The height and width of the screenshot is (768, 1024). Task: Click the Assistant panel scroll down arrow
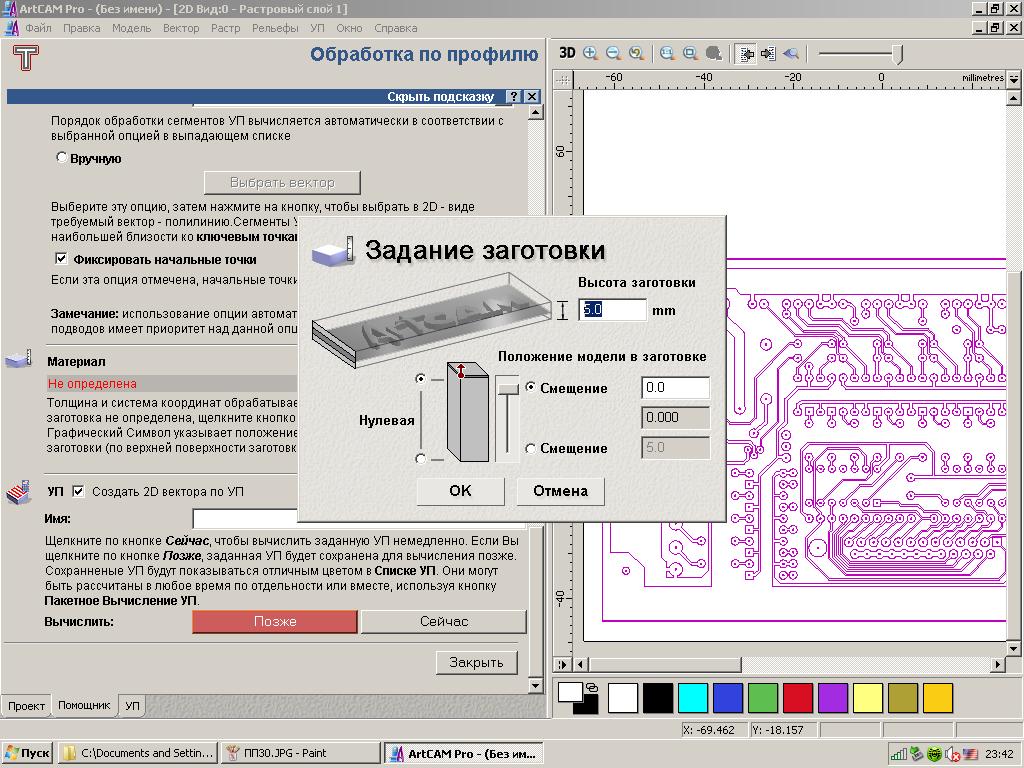(x=536, y=686)
